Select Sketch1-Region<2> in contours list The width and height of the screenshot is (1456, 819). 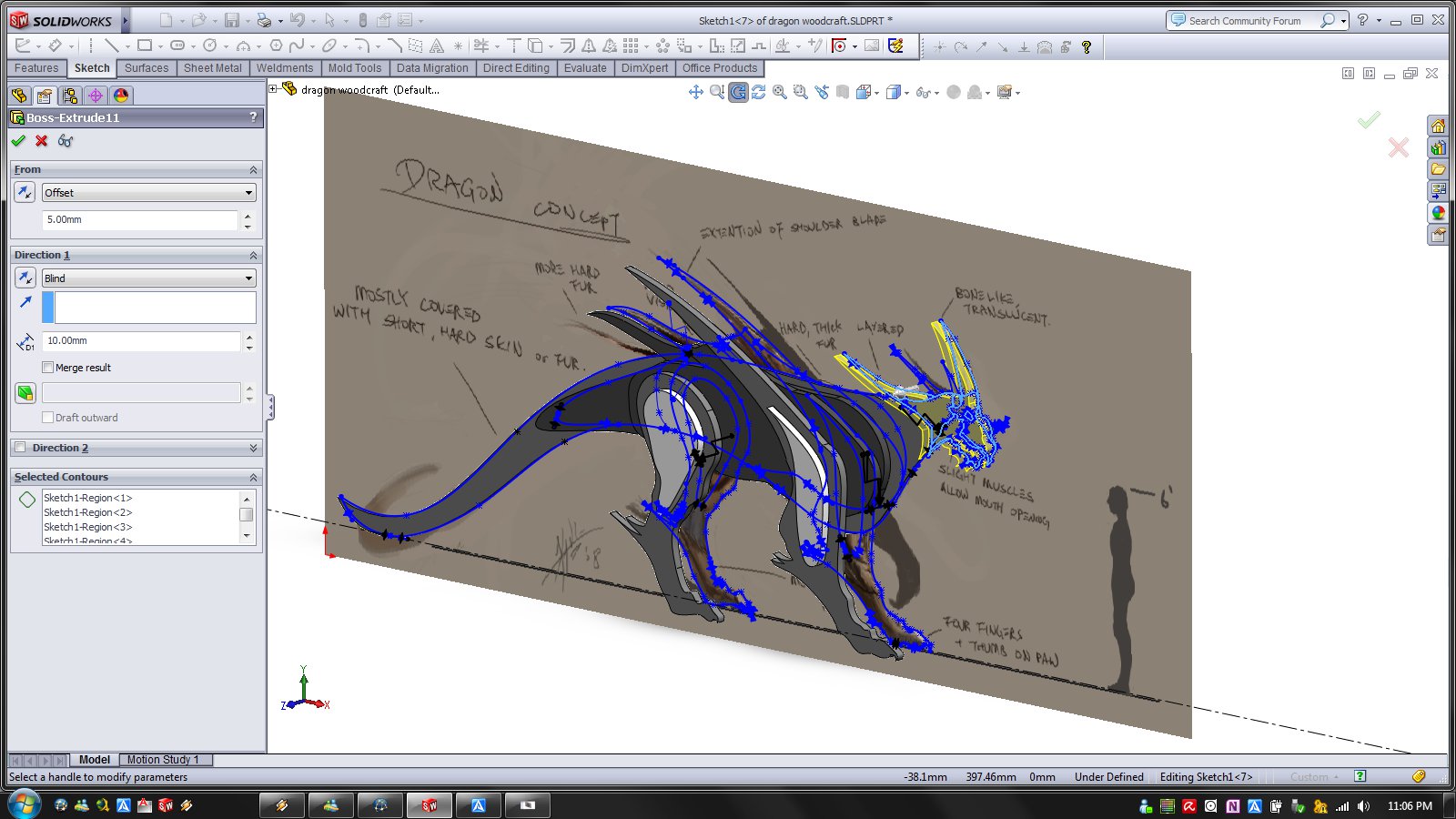88,512
